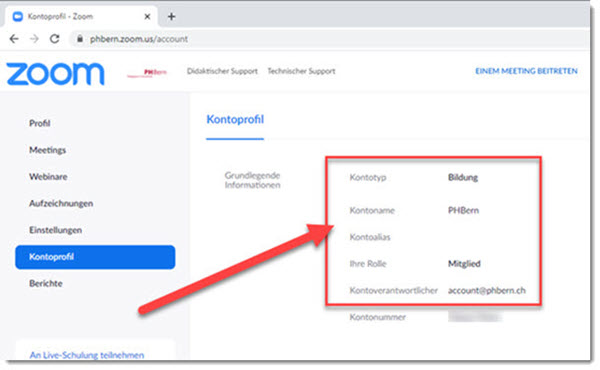Image resolution: width=600 pixels, height=370 pixels.
Task: Open Profil in the sidebar
Action: point(40,123)
